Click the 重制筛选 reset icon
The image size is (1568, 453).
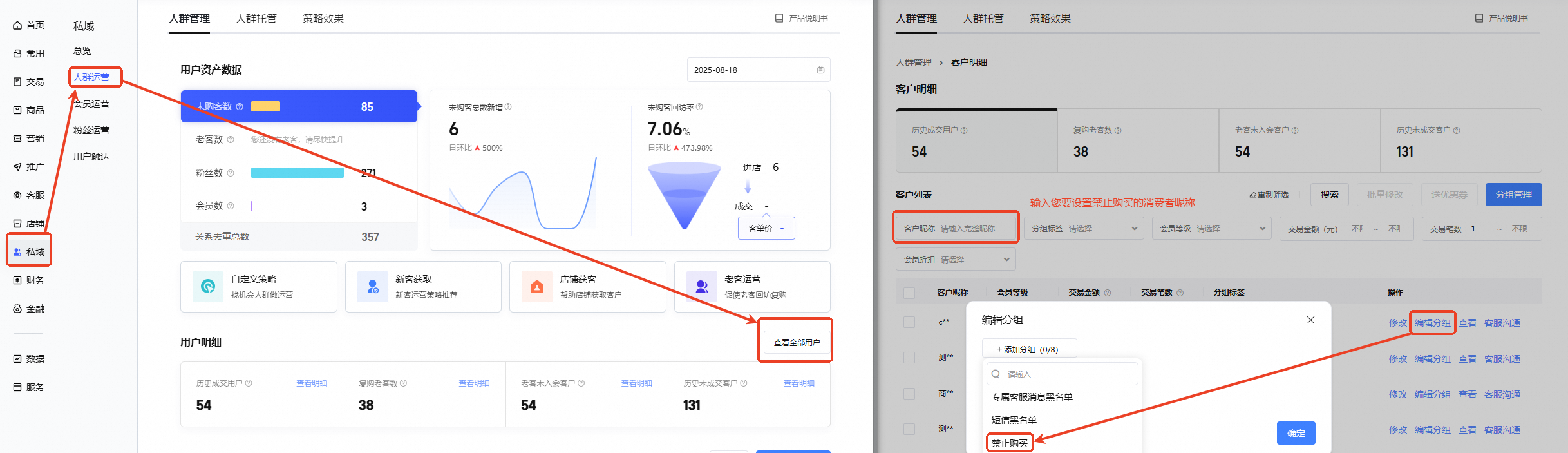click(1252, 195)
